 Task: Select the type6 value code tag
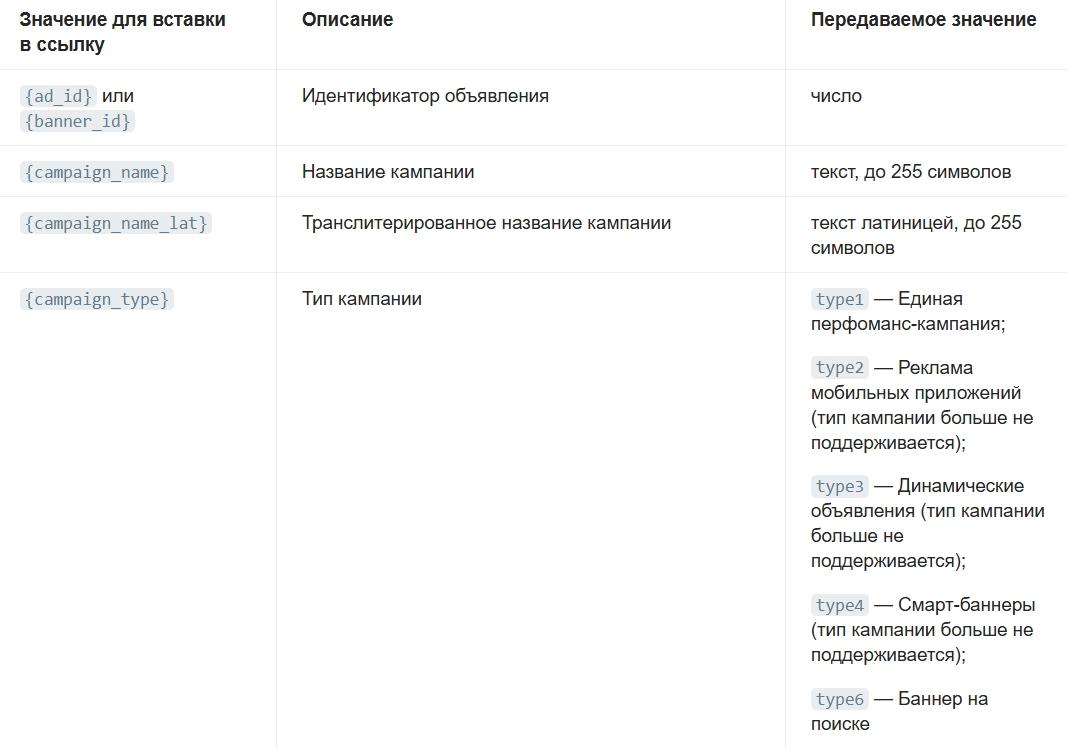click(x=839, y=699)
